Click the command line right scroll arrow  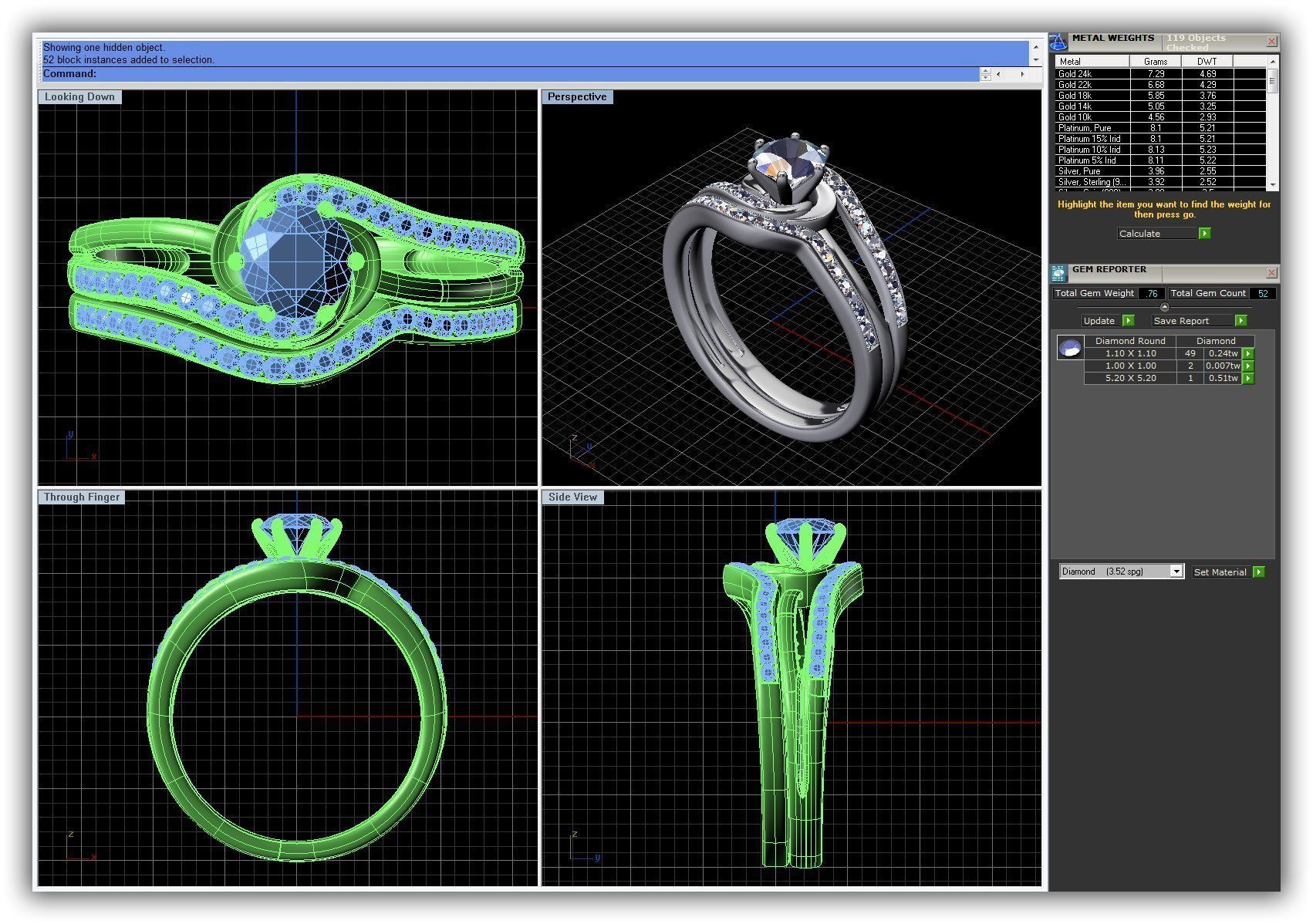pos(1023,74)
